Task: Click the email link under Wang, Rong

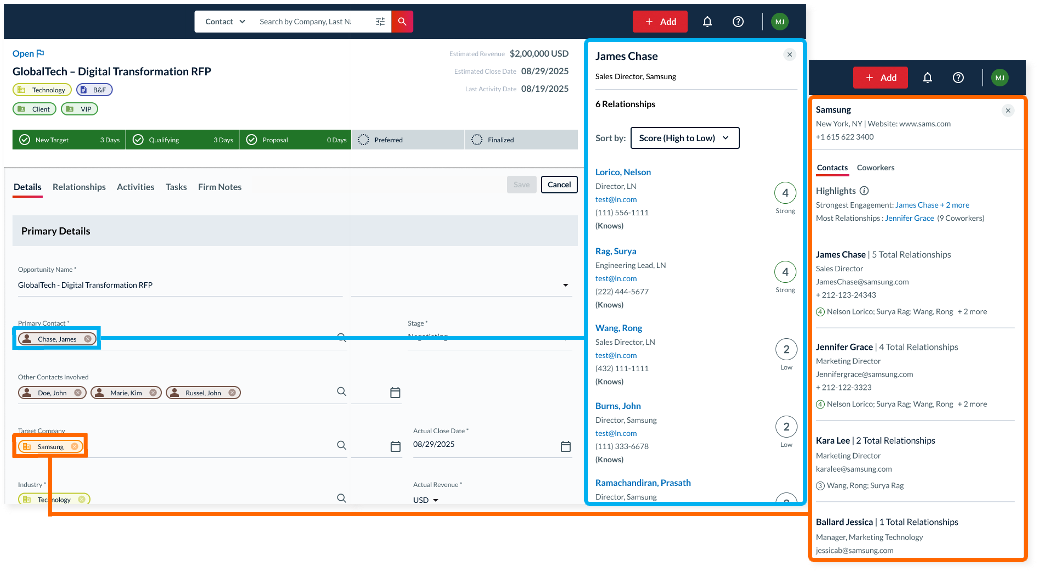Action: pos(616,356)
